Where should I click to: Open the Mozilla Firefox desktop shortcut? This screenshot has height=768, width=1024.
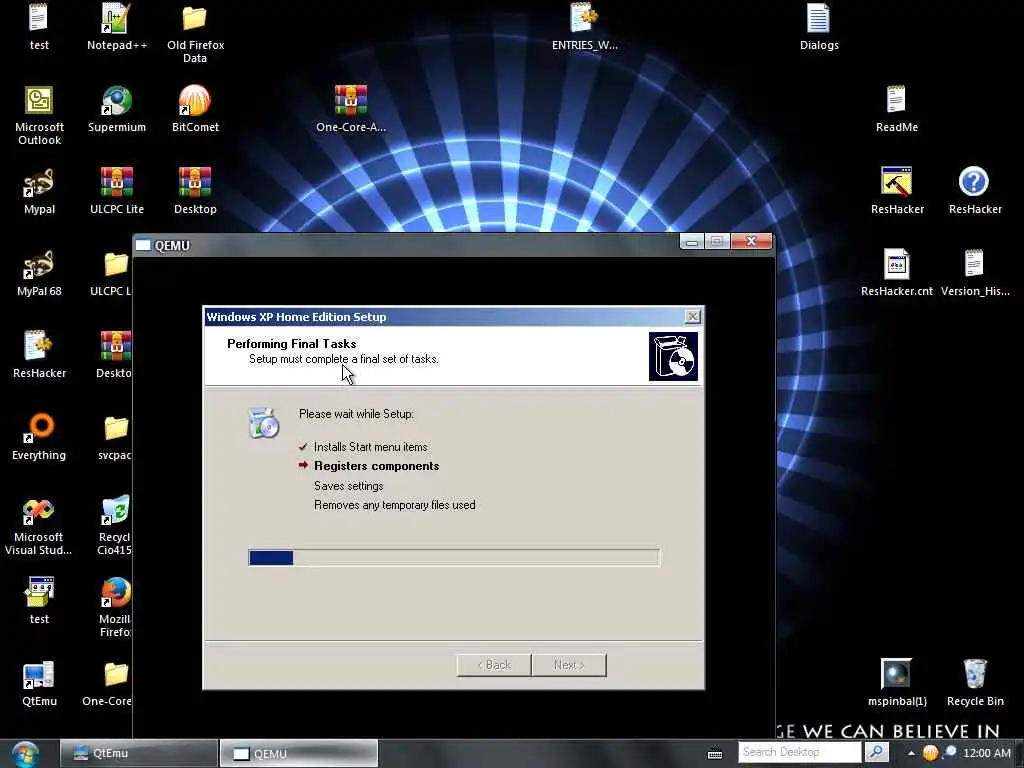click(x=116, y=607)
